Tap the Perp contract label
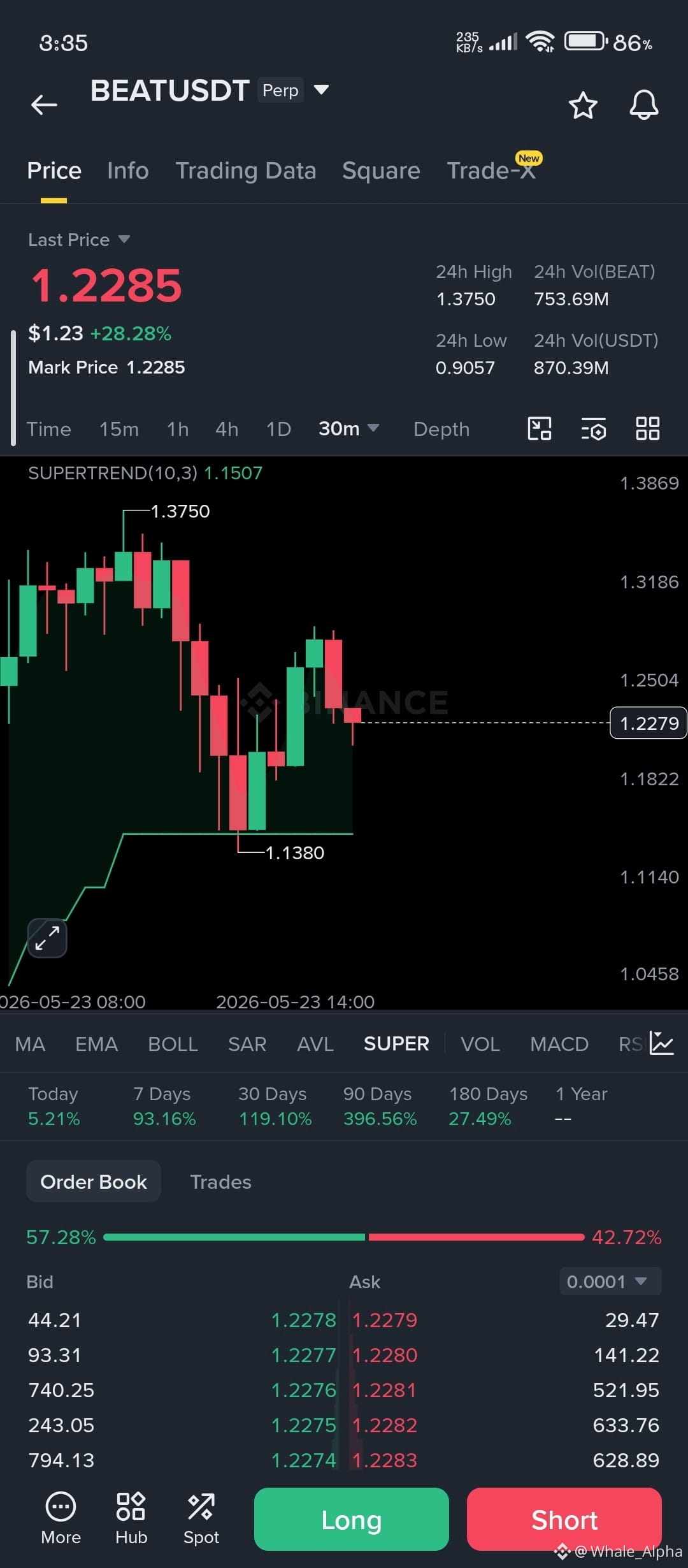The height and width of the screenshot is (1568, 688). click(280, 90)
